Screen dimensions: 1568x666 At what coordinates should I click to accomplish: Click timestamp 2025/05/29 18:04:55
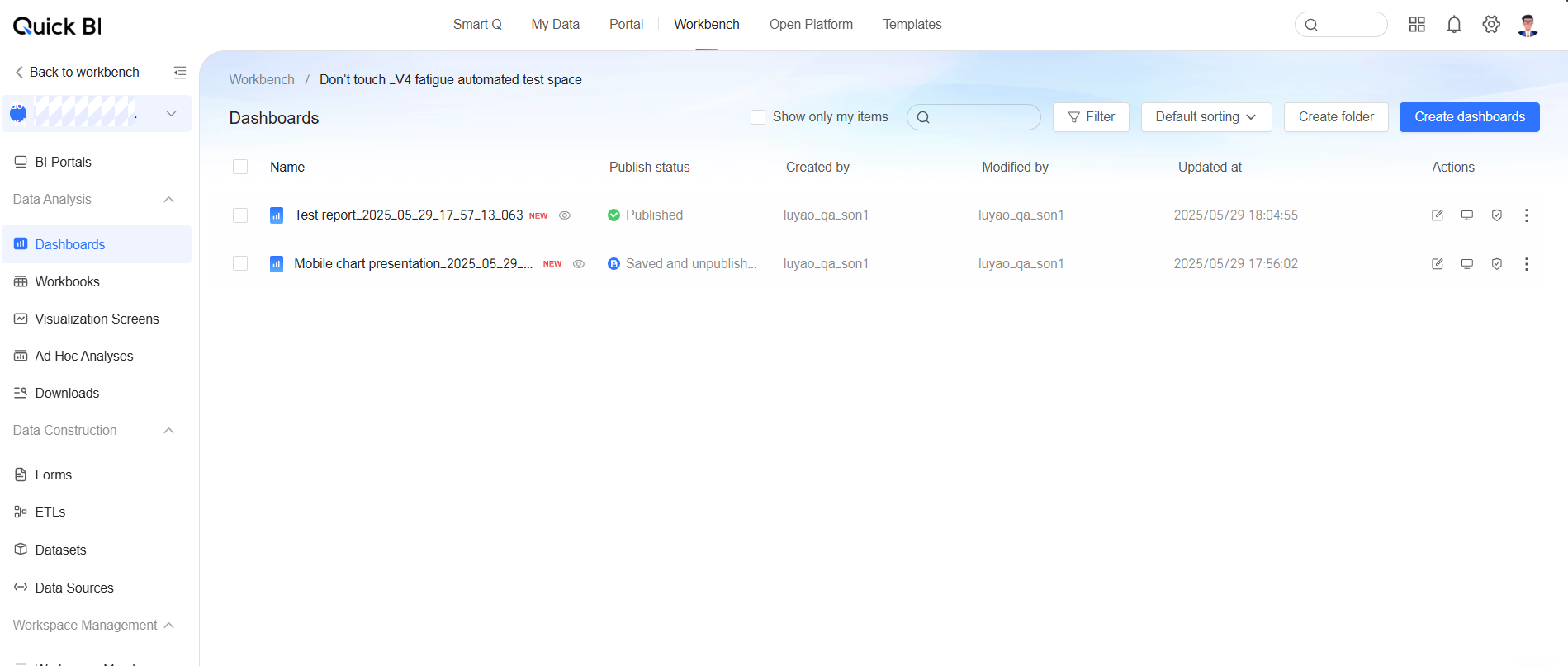click(x=1236, y=215)
